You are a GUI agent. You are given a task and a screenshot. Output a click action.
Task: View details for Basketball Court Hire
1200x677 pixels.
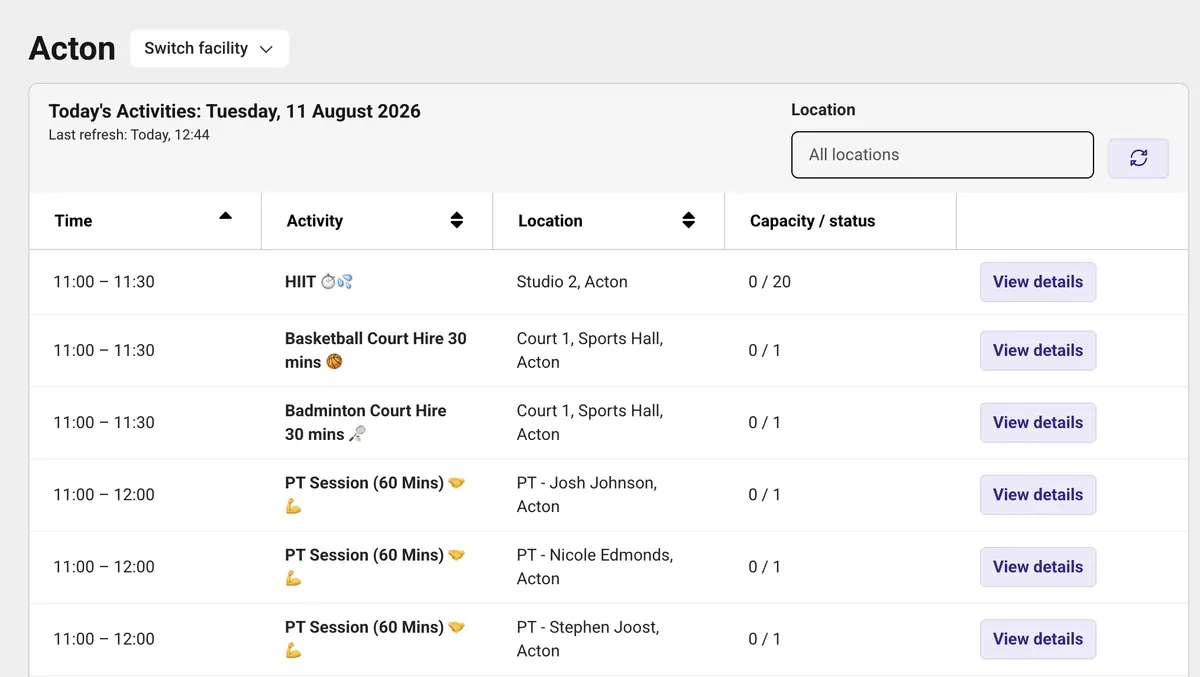[1038, 350]
